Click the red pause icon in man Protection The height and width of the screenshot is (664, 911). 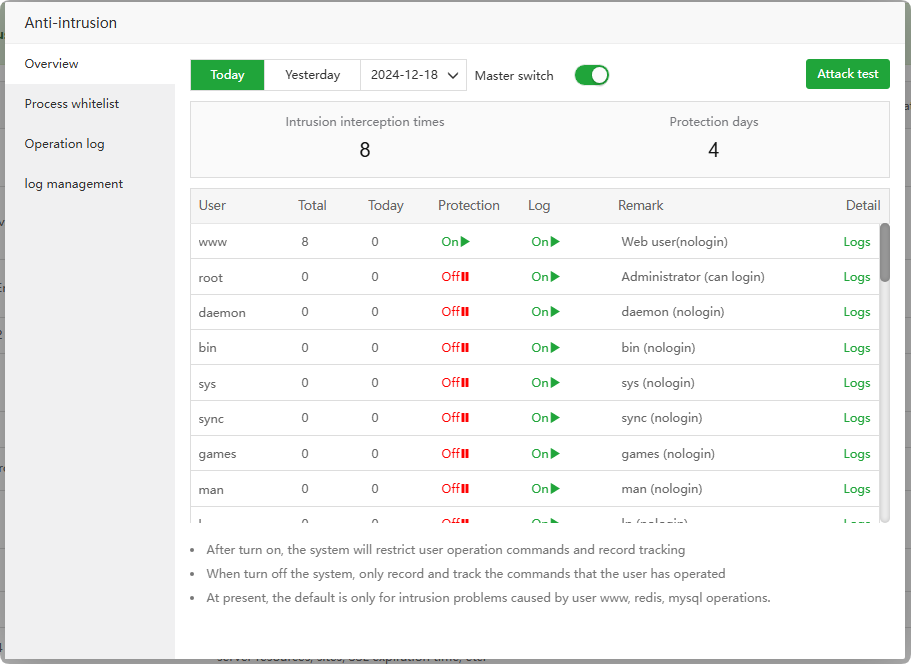pyautogui.click(x=465, y=489)
